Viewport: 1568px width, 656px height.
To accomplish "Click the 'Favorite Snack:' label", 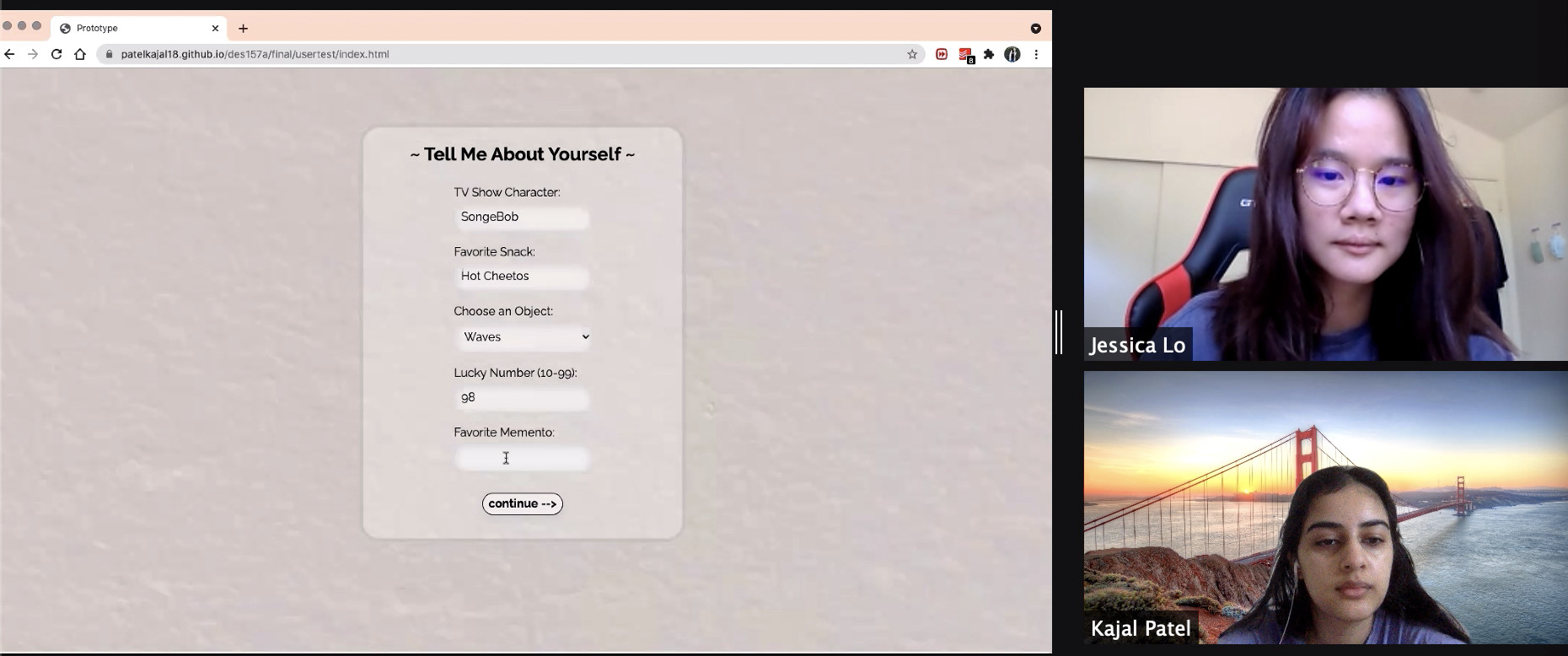I will (494, 251).
